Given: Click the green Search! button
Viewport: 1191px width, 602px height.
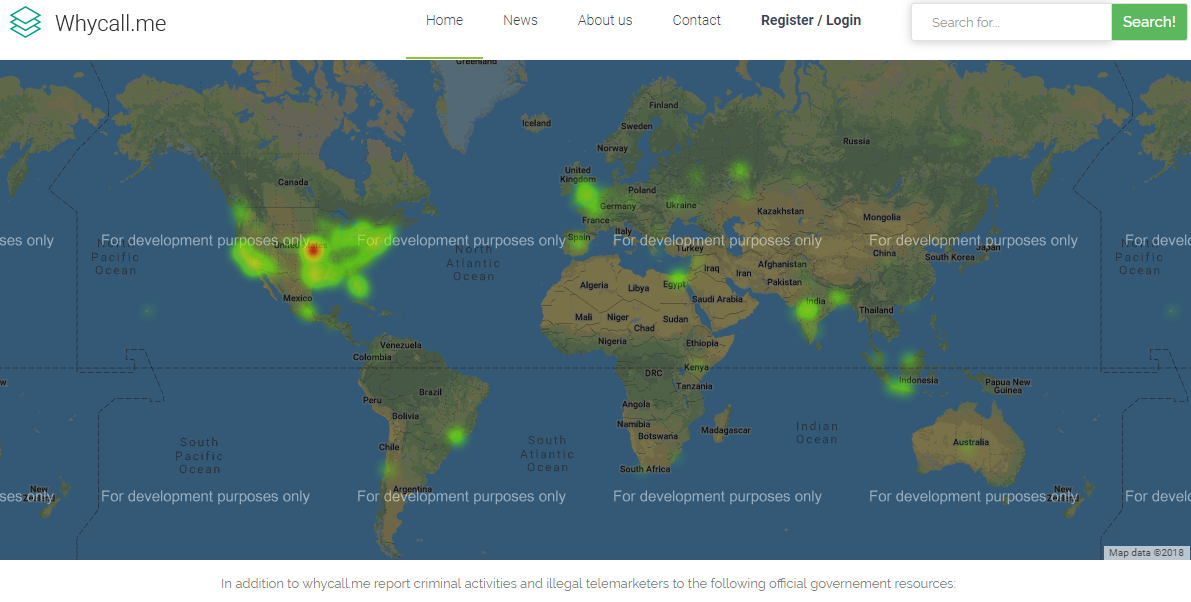Looking at the screenshot, I should click(x=1149, y=22).
